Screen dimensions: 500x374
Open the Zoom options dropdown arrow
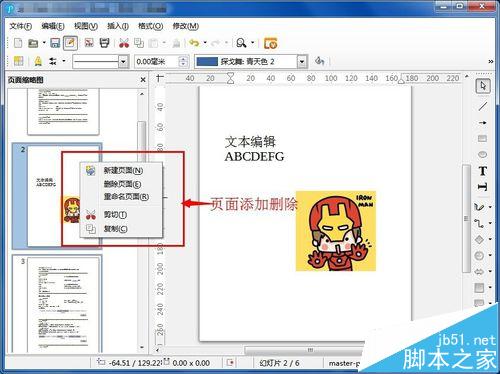(252, 43)
